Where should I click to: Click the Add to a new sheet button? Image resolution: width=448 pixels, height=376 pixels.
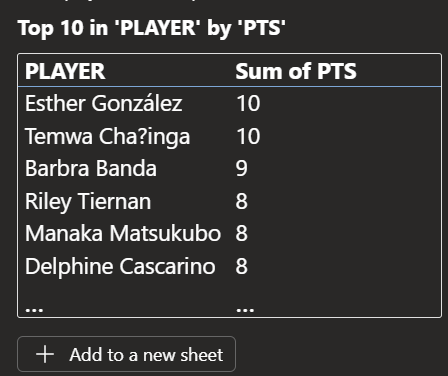click(126, 354)
